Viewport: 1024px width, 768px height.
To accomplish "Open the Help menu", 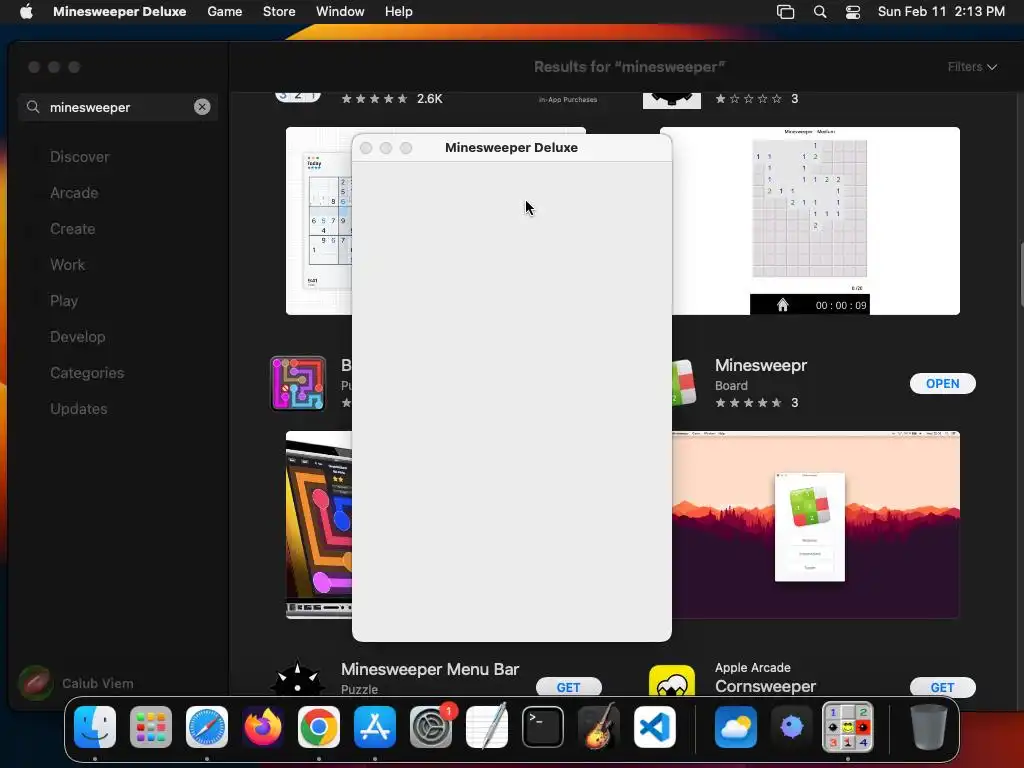I will point(398,12).
